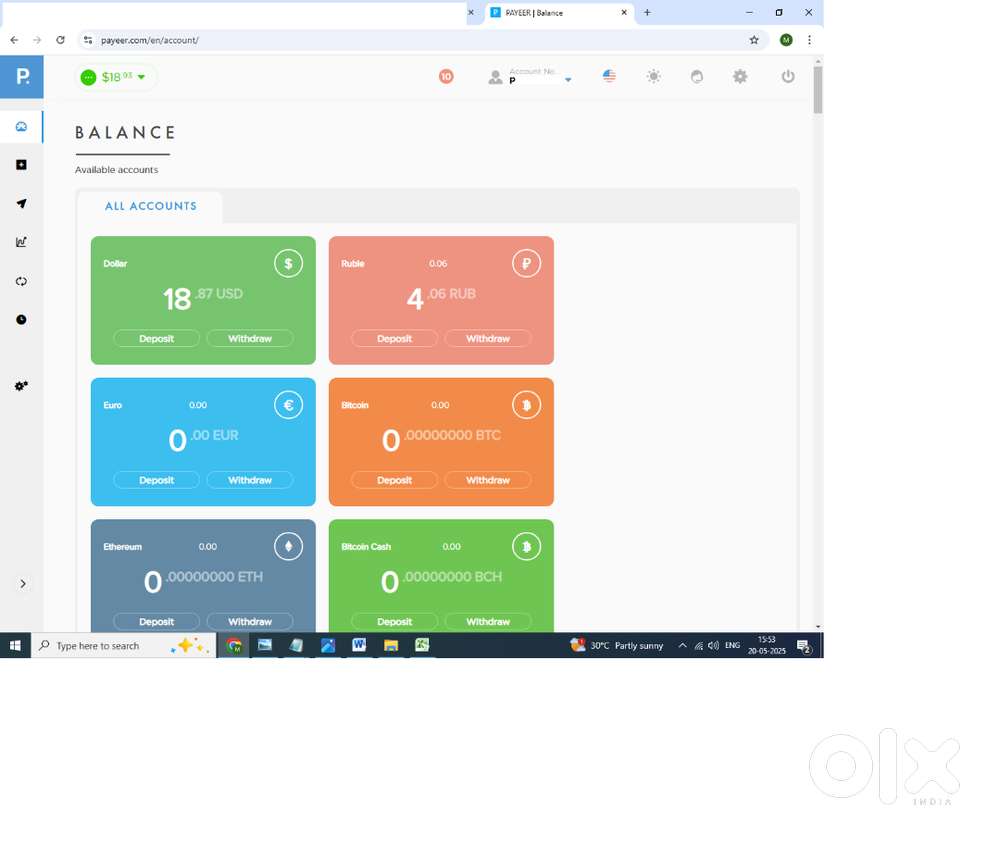Open the settings gear in top bar
The height and width of the screenshot is (858, 1000).
[x=740, y=77]
